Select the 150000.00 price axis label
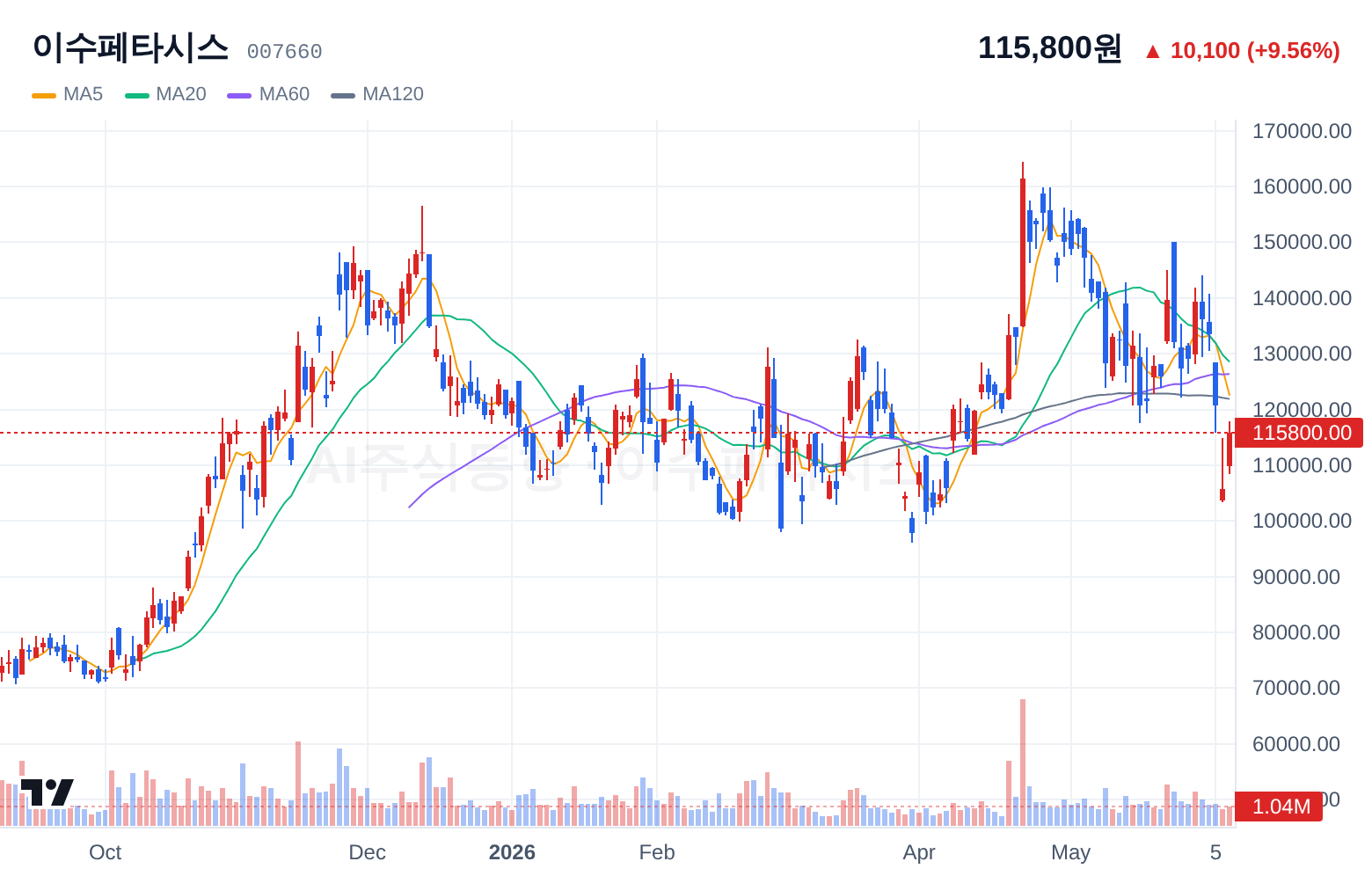Viewport: 1372px width, 876px height. [x=1302, y=242]
